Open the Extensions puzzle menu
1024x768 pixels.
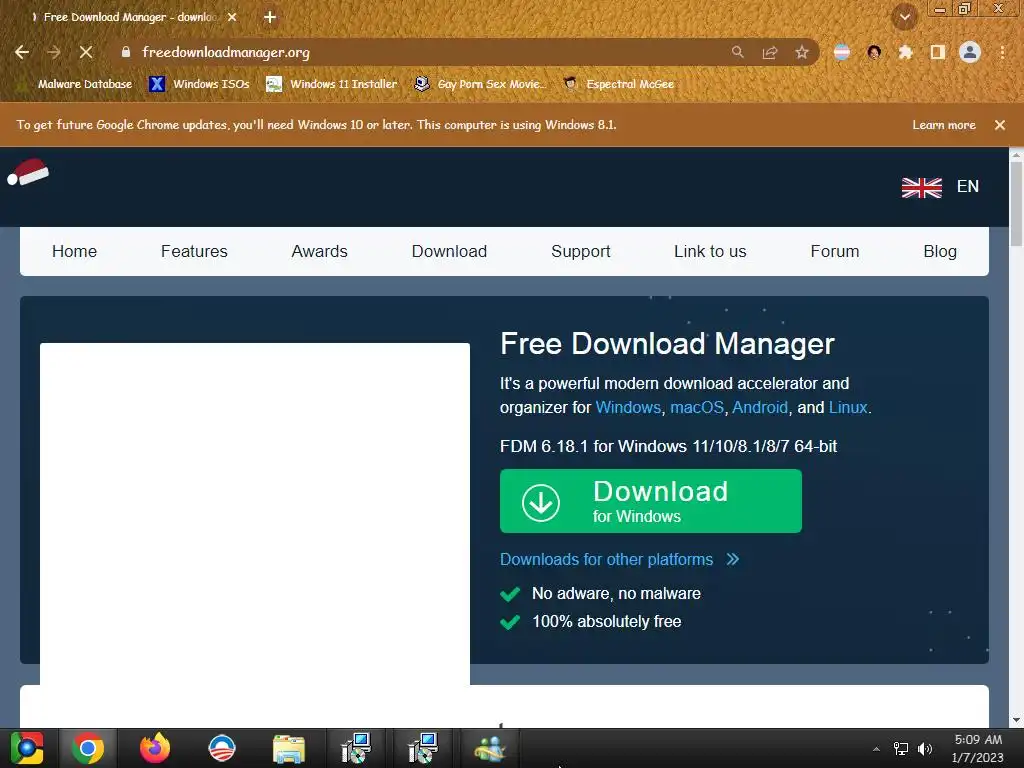point(906,52)
